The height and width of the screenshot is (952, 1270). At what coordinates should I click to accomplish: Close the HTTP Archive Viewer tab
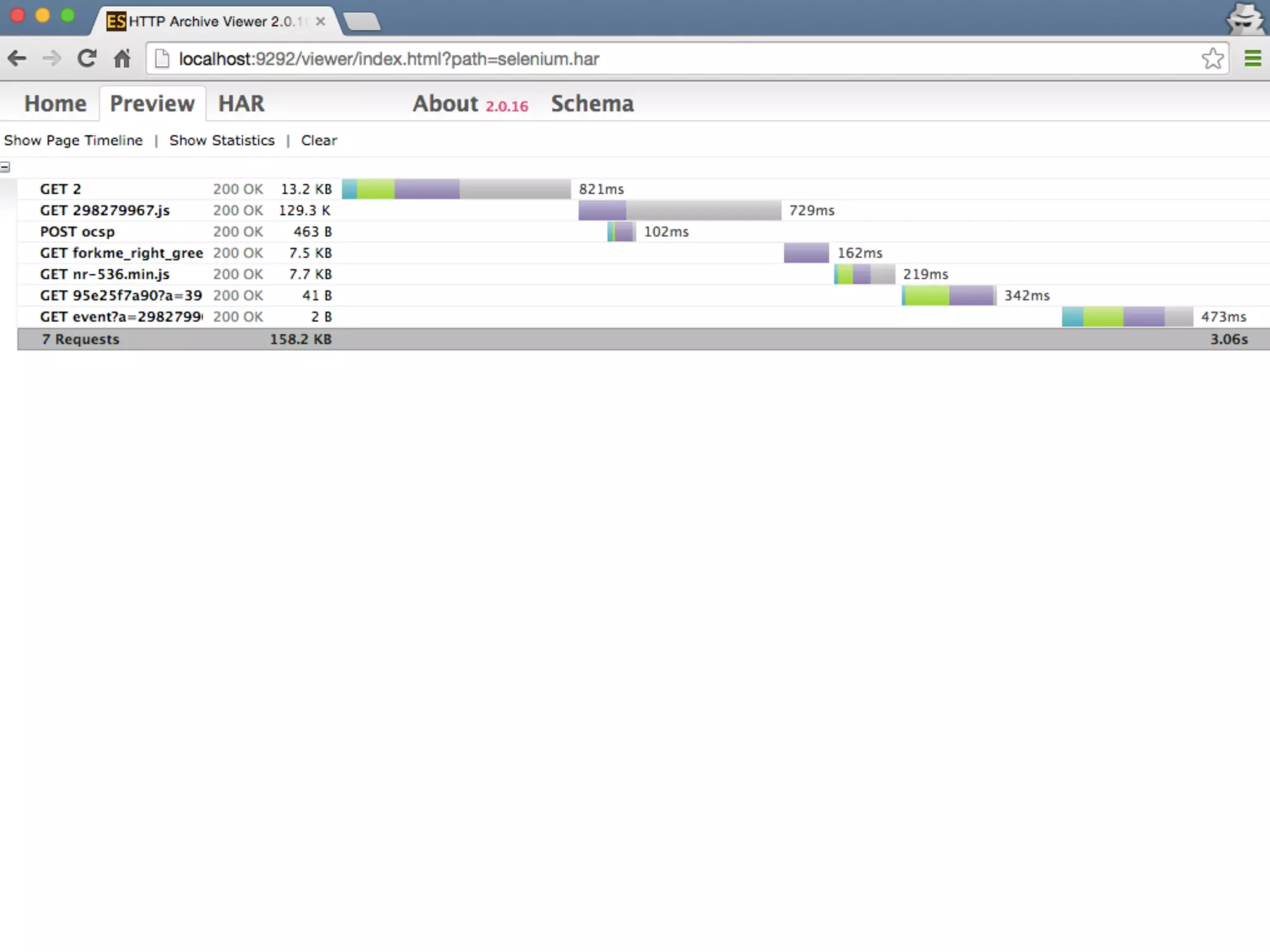[321, 22]
